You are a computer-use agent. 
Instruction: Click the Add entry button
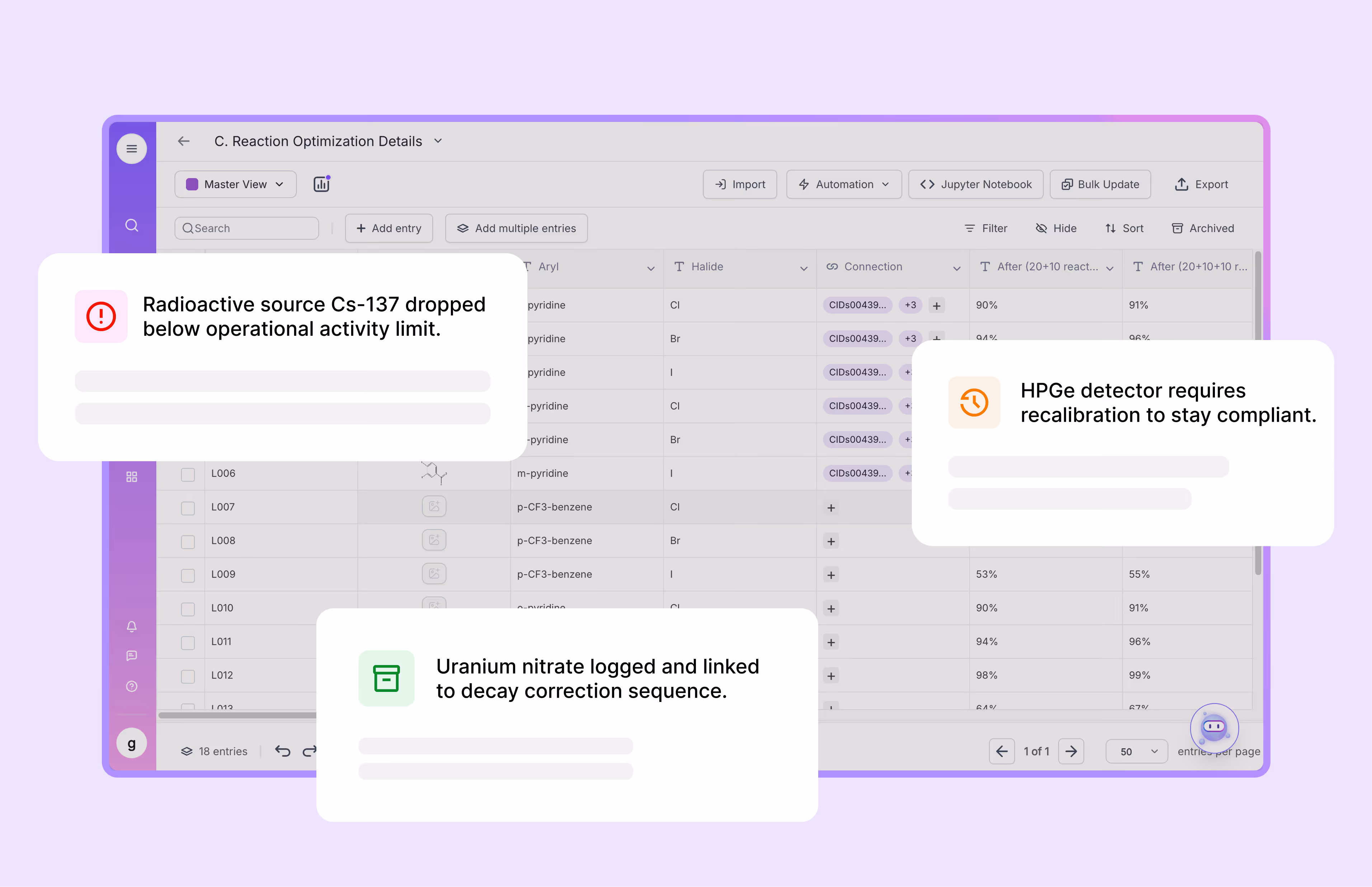(389, 228)
